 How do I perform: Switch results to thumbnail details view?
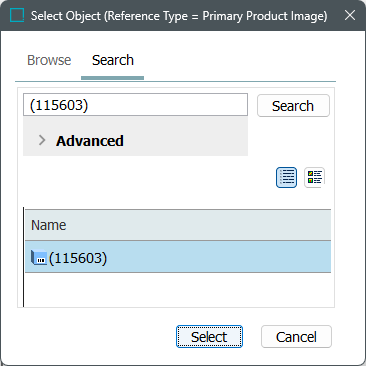314,177
